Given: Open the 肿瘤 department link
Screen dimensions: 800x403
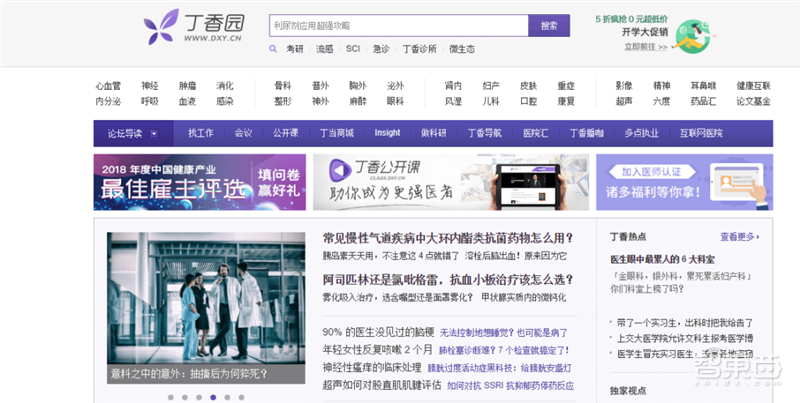Looking at the screenshot, I should [x=187, y=86].
